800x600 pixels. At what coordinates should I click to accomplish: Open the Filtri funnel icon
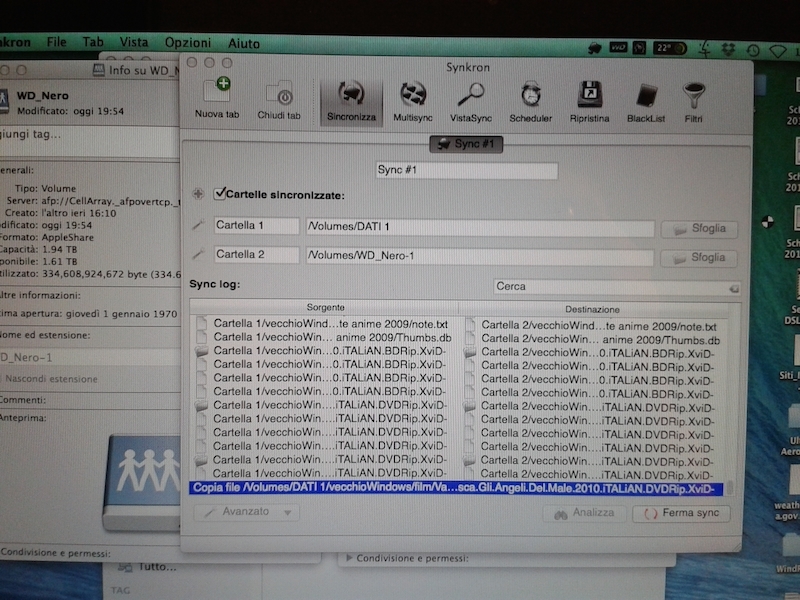point(693,103)
